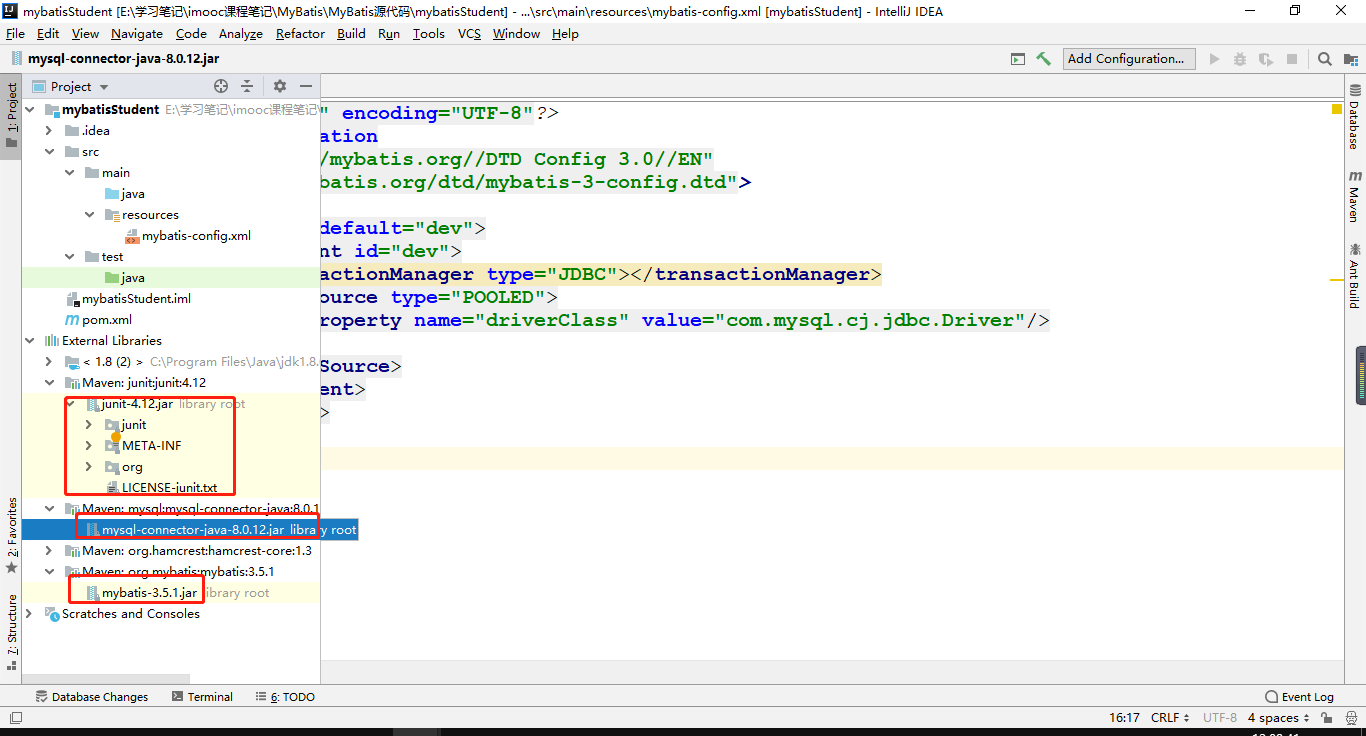Viewport: 1366px width, 736px height.
Task: Expand the META-INF folder in junit jar
Action: coord(89,446)
